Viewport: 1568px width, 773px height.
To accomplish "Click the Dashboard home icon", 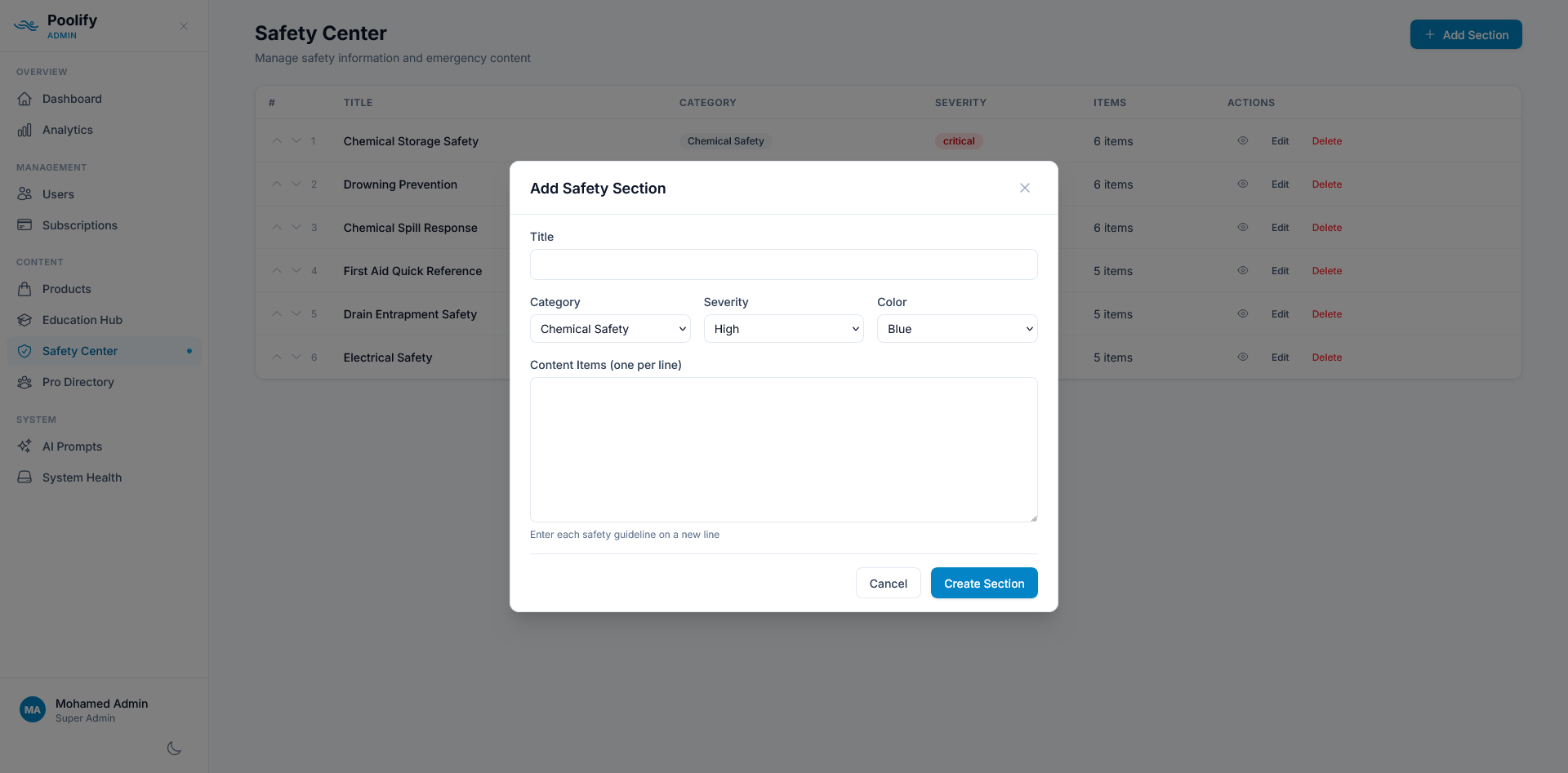I will point(24,99).
